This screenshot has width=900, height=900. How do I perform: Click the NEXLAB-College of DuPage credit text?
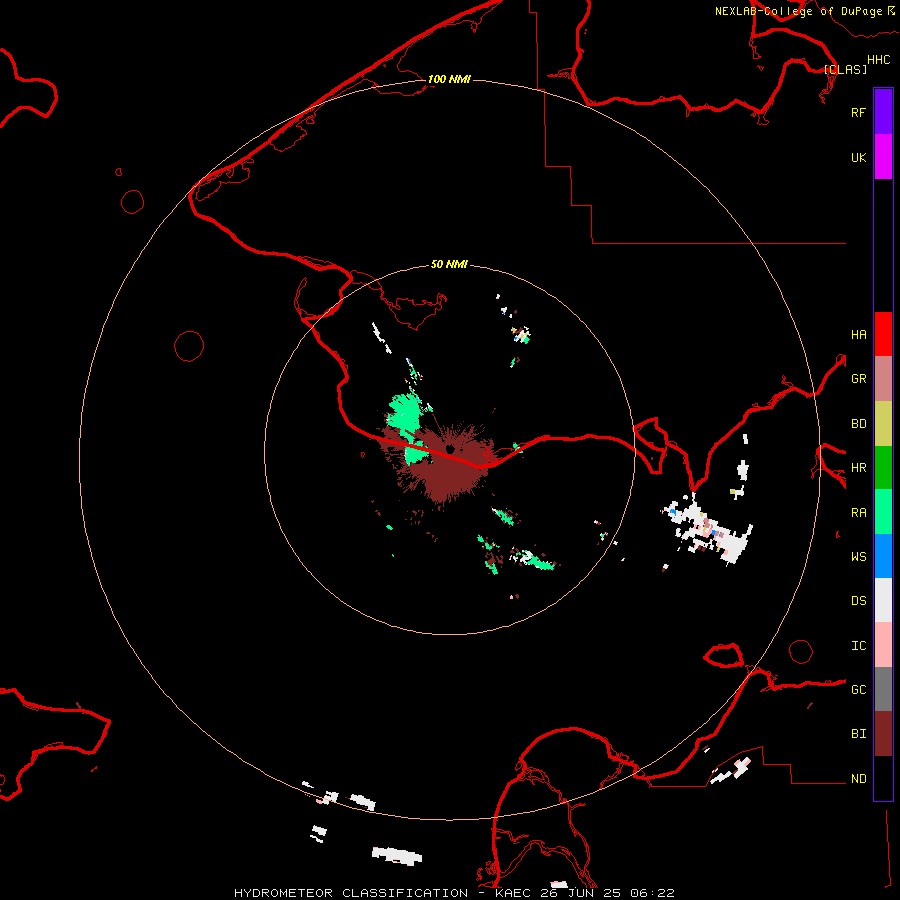pyautogui.click(x=798, y=11)
